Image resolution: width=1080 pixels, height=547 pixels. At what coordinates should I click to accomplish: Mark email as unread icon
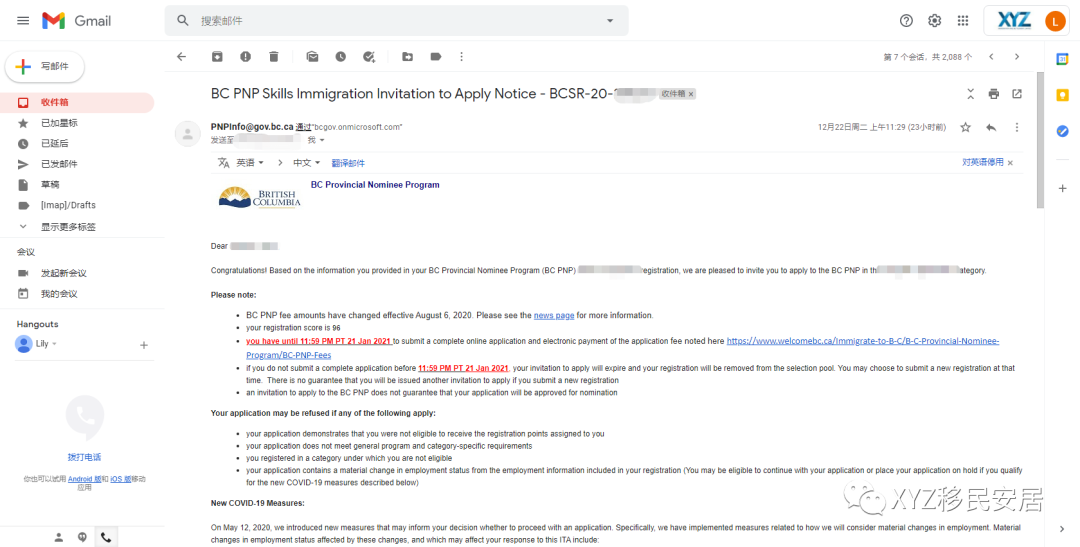(x=312, y=56)
